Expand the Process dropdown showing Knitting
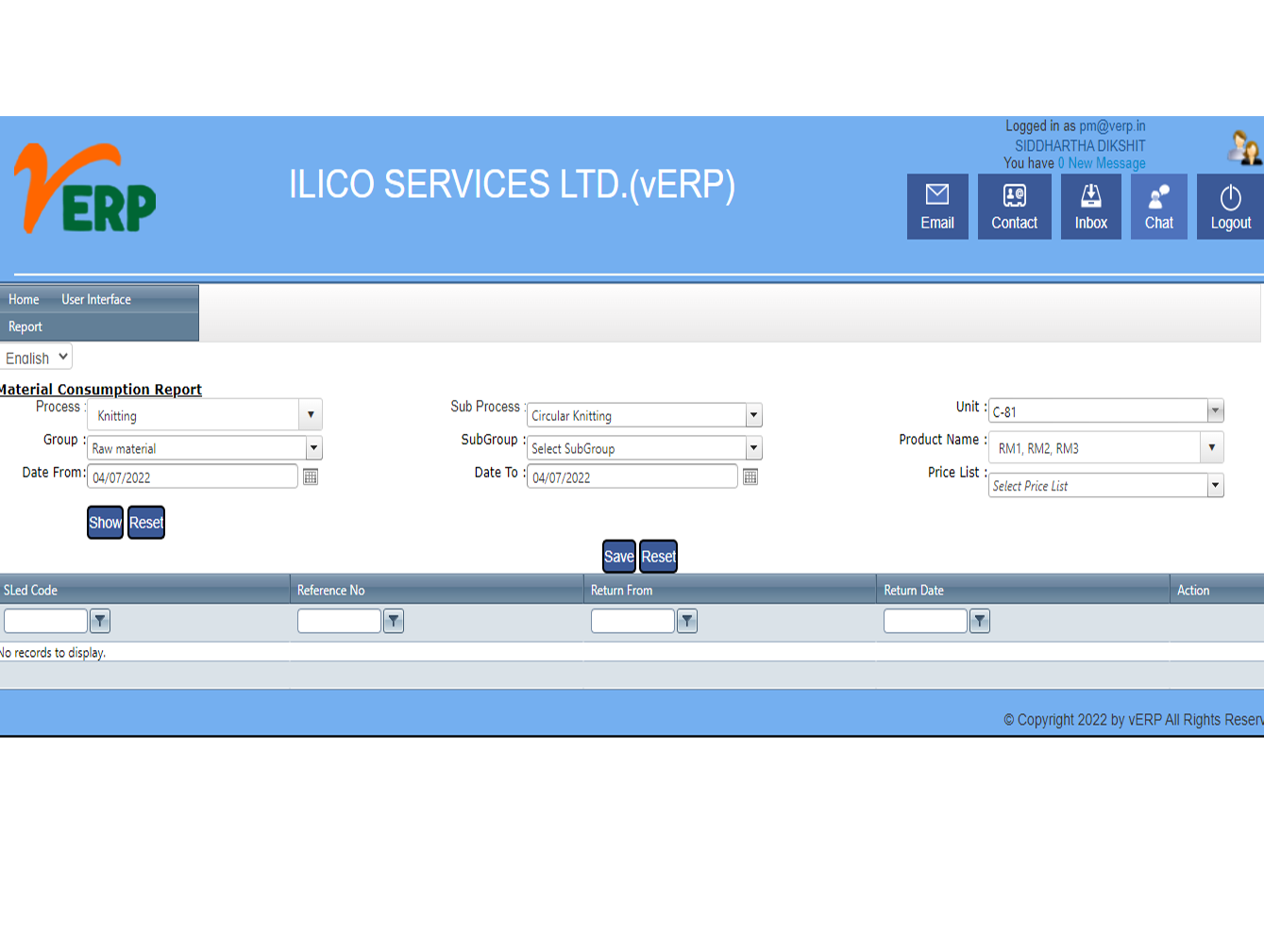Viewport: 1264px width, 952px height. [x=311, y=414]
